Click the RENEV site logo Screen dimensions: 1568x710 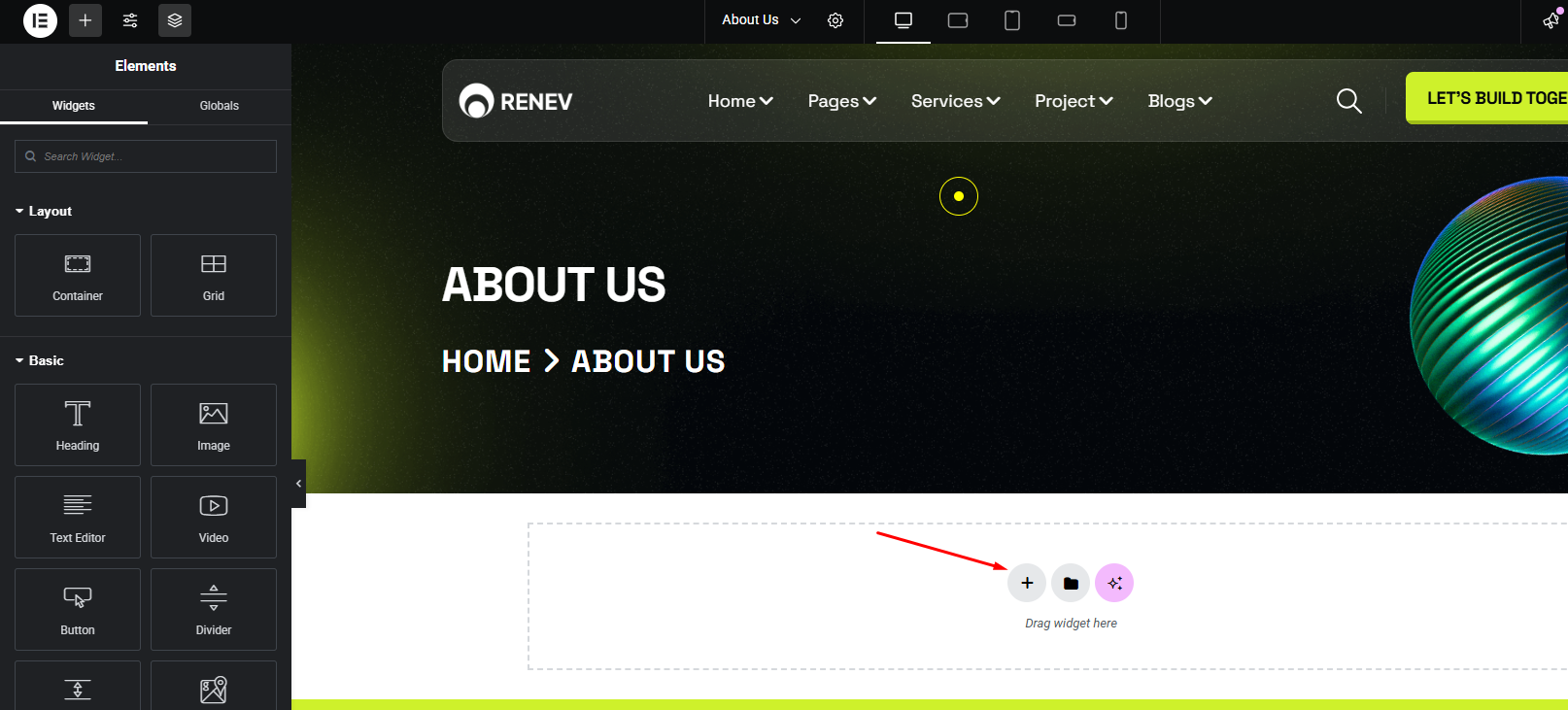pos(516,100)
